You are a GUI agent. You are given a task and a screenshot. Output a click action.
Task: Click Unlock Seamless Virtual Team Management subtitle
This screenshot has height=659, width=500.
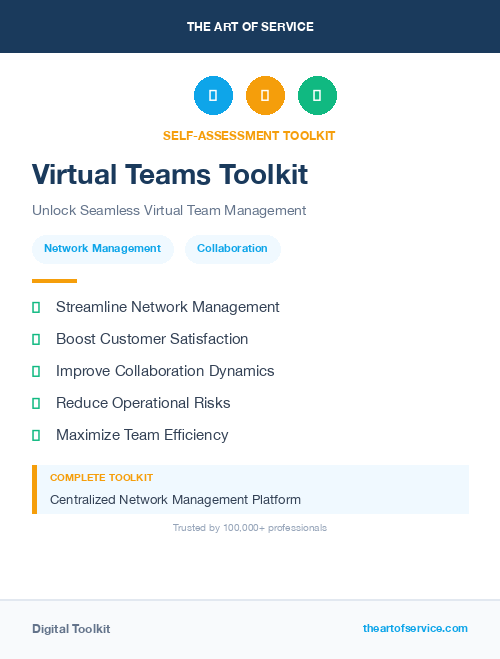tap(169, 211)
